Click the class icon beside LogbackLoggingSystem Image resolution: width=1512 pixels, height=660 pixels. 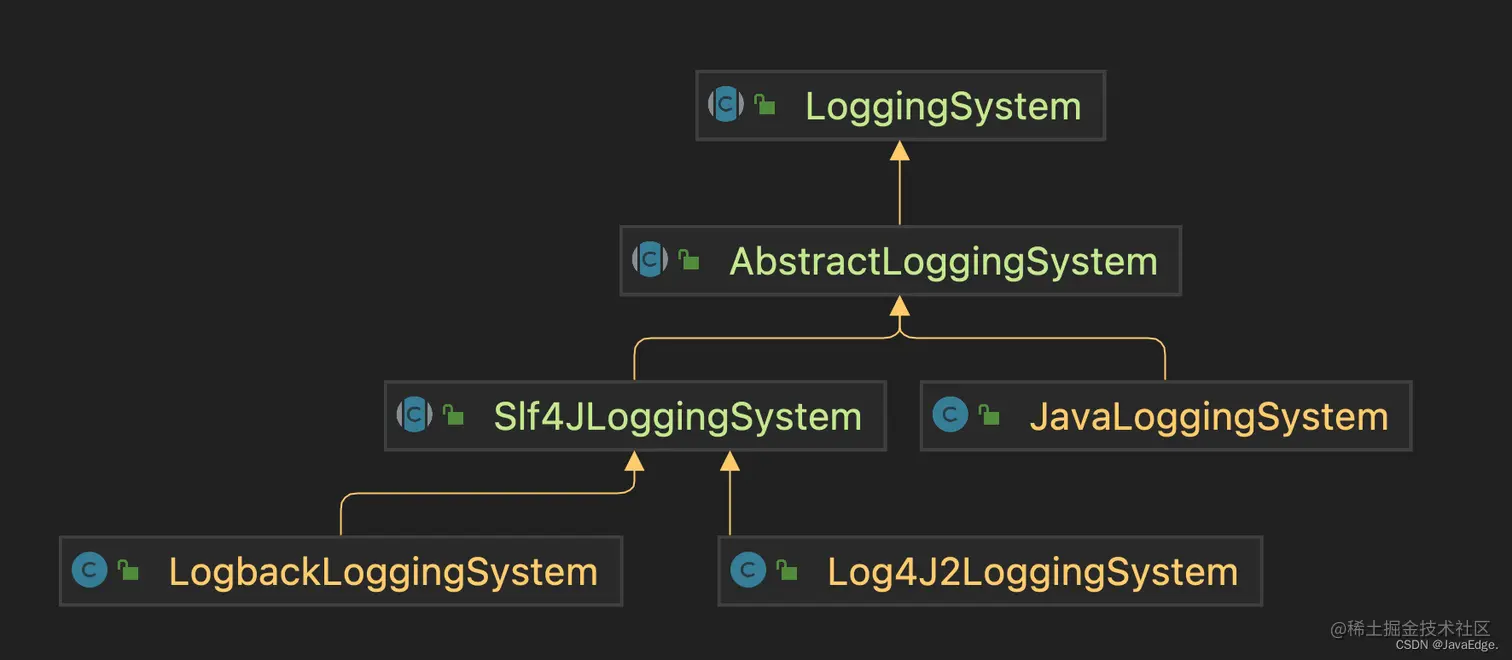pos(90,570)
